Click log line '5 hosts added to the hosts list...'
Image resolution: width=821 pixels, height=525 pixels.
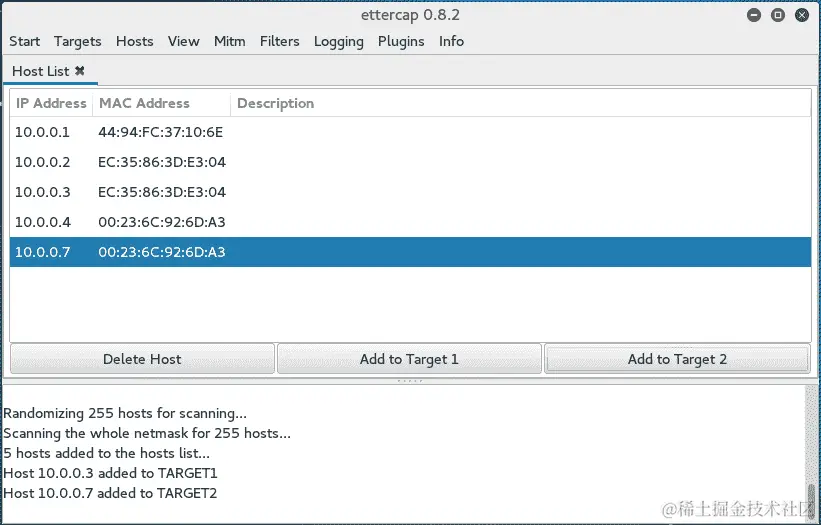click(106, 453)
